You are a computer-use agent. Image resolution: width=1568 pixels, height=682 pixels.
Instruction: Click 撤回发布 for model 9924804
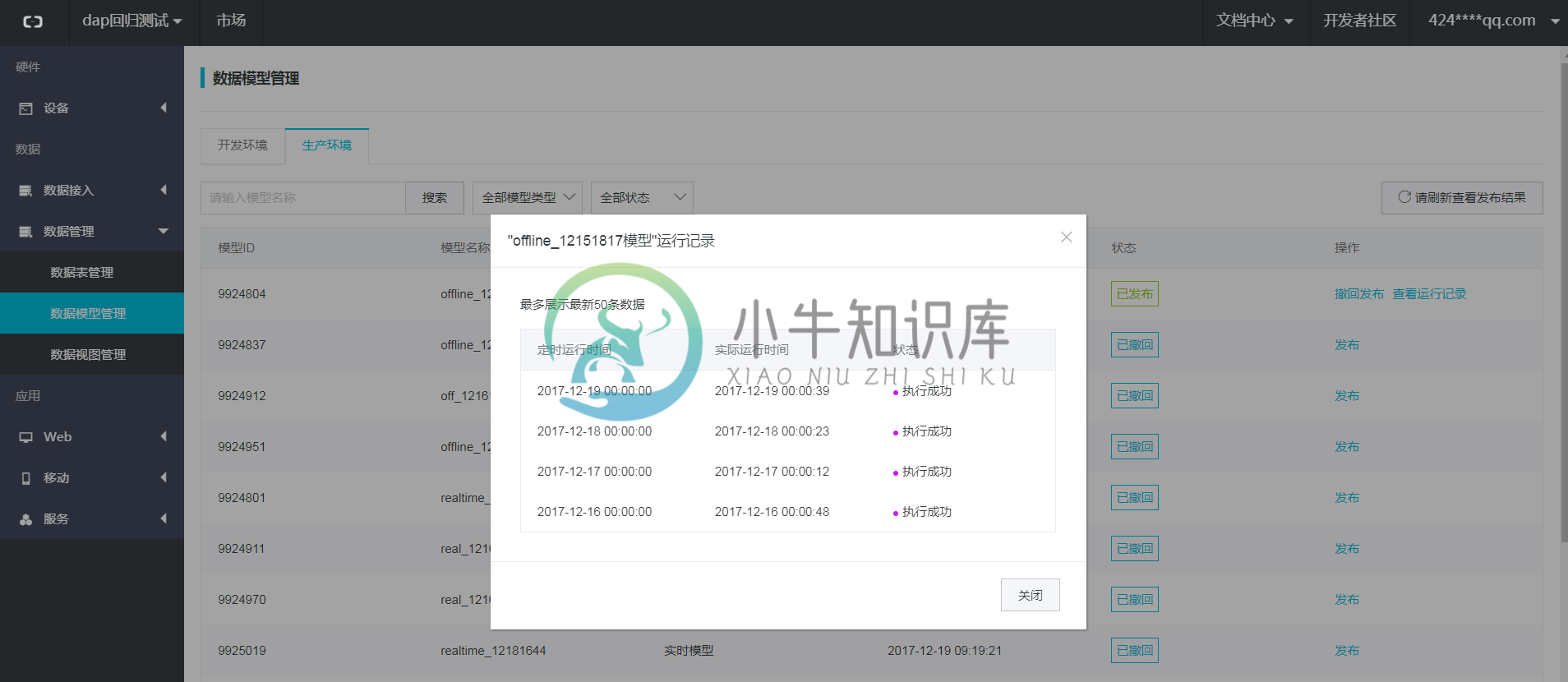[x=1359, y=294]
